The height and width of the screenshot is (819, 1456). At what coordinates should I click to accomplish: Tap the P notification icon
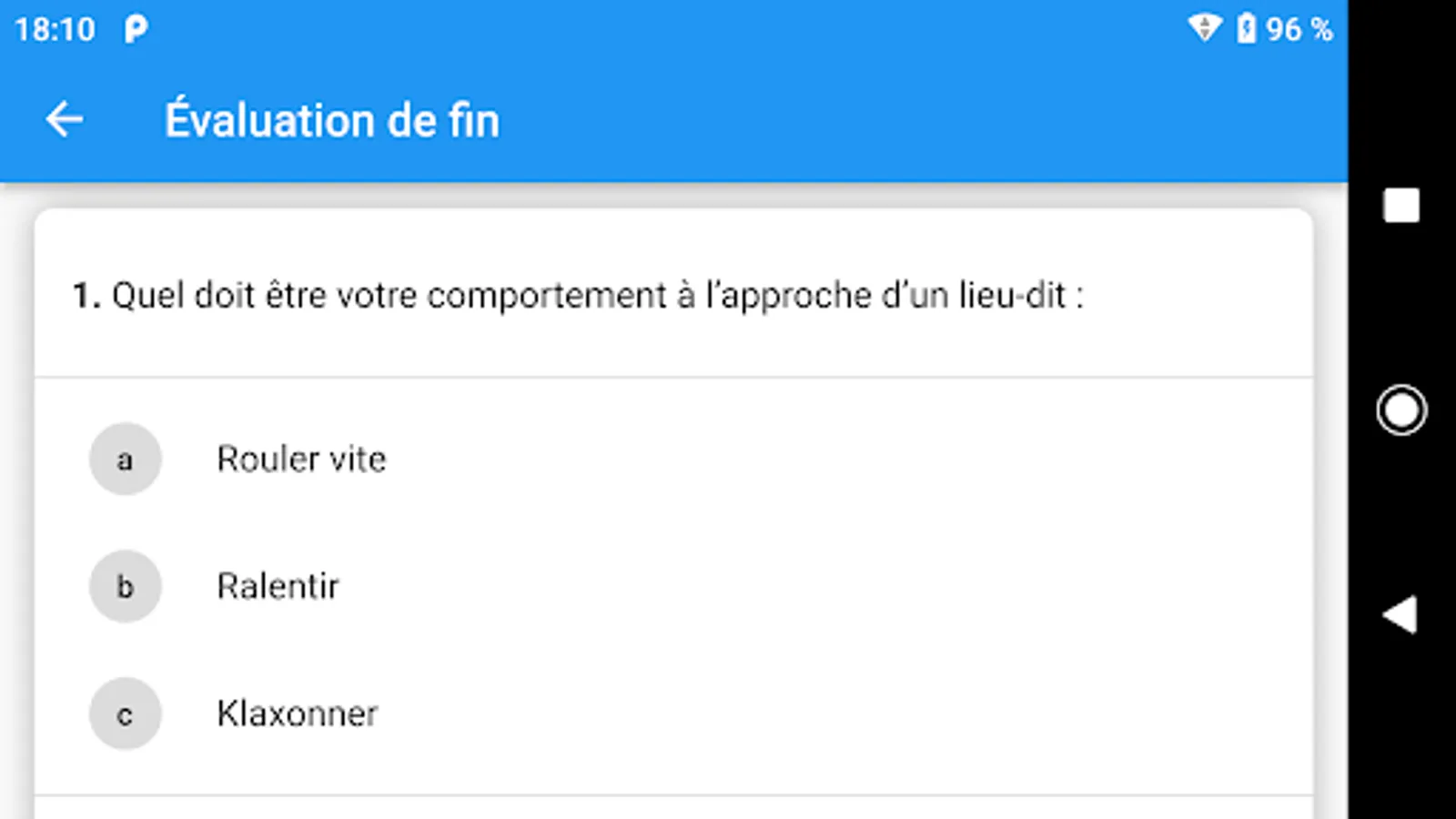[x=136, y=29]
